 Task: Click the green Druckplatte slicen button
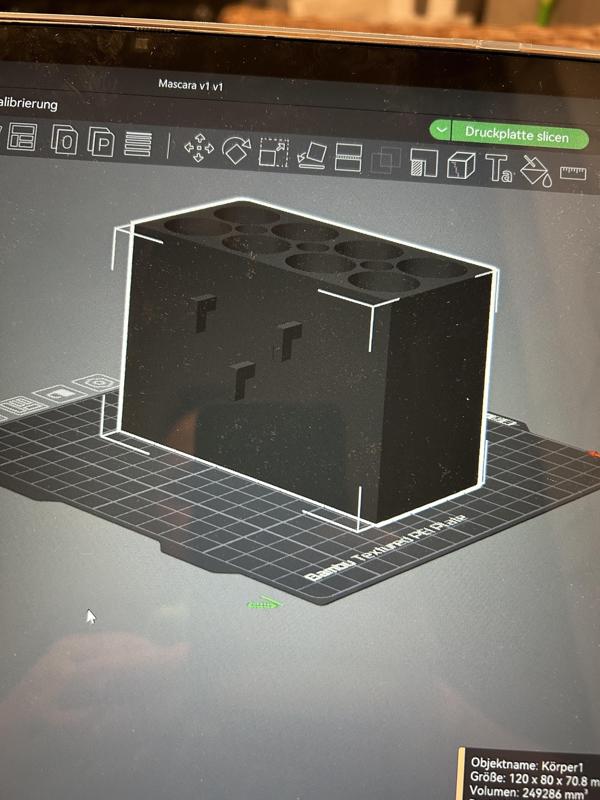(519, 136)
